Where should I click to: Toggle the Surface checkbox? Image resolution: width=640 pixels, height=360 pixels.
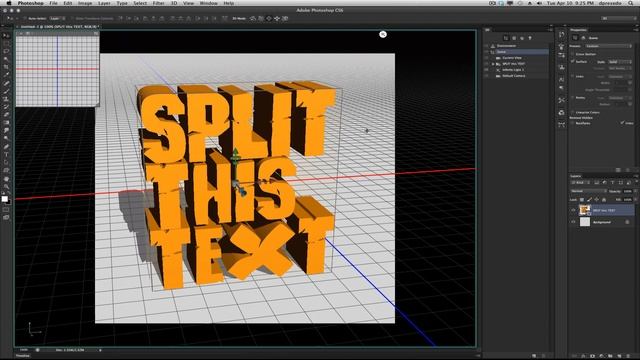coord(572,62)
